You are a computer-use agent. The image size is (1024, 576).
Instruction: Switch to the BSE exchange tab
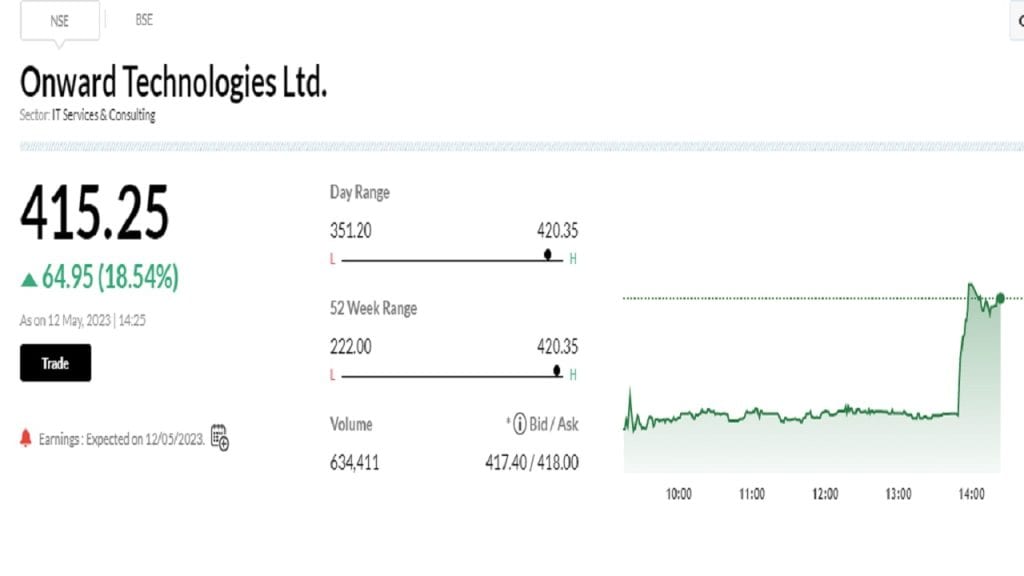144,20
